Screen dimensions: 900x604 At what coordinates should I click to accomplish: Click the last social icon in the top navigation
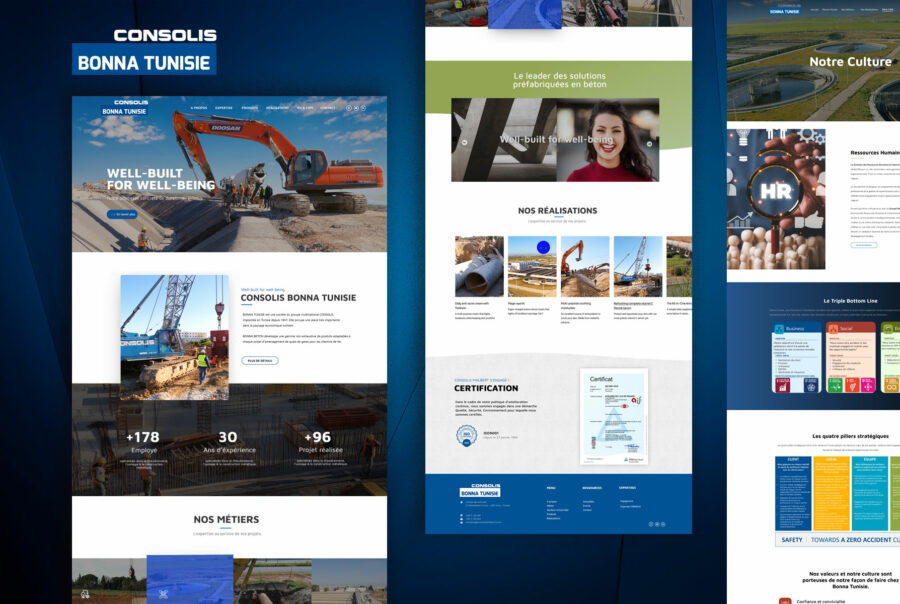(361, 107)
